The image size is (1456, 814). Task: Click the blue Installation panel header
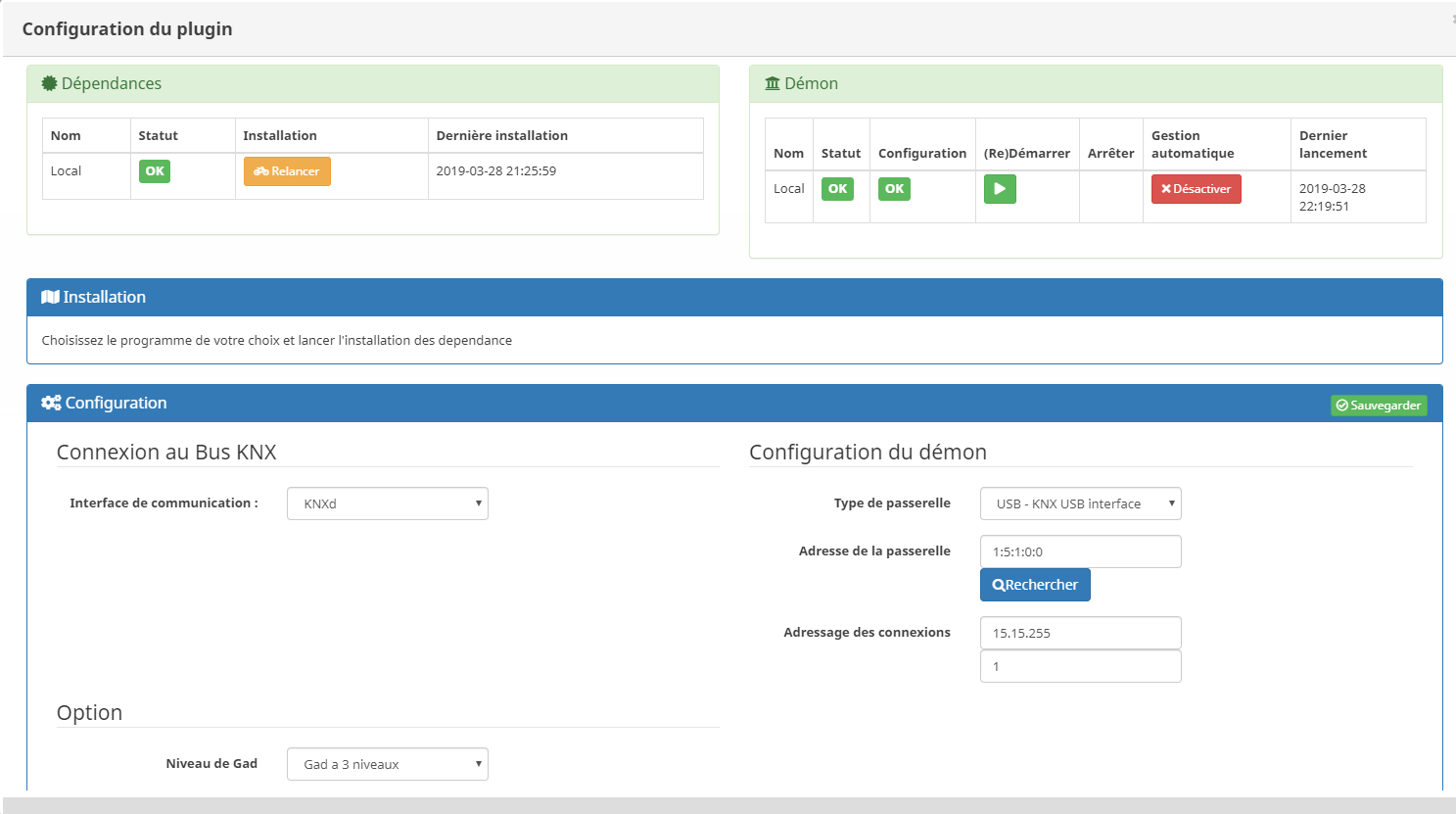tap(734, 298)
